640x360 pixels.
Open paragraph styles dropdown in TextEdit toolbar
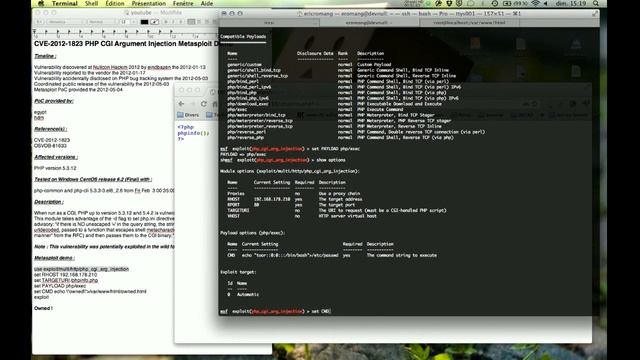[x=39, y=22]
